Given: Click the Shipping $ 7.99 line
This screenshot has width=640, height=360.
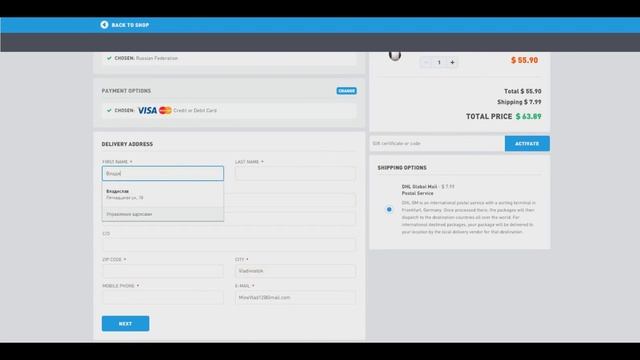Looking at the screenshot, I should click(519, 102).
